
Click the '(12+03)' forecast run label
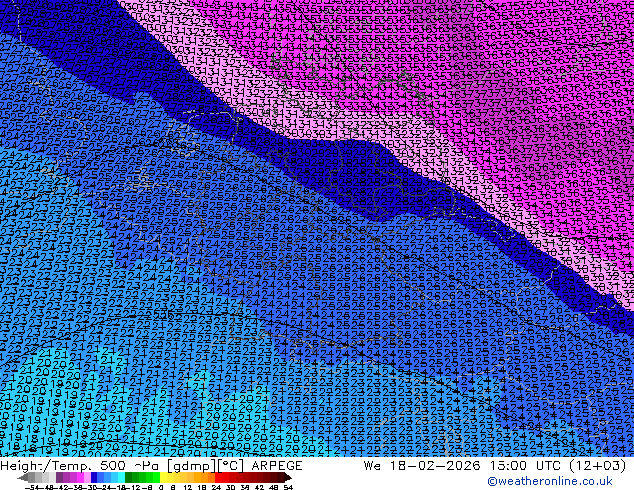[598, 465]
